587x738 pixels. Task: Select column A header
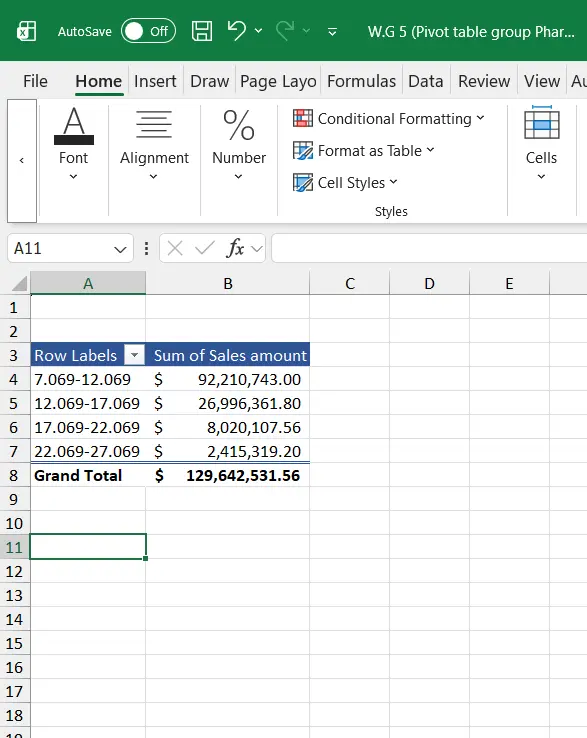coord(88,283)
